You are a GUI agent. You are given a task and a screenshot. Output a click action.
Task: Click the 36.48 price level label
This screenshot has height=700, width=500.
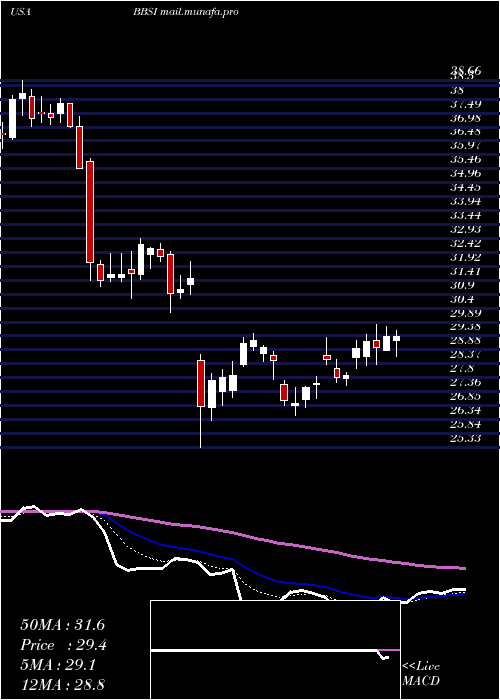466,132
